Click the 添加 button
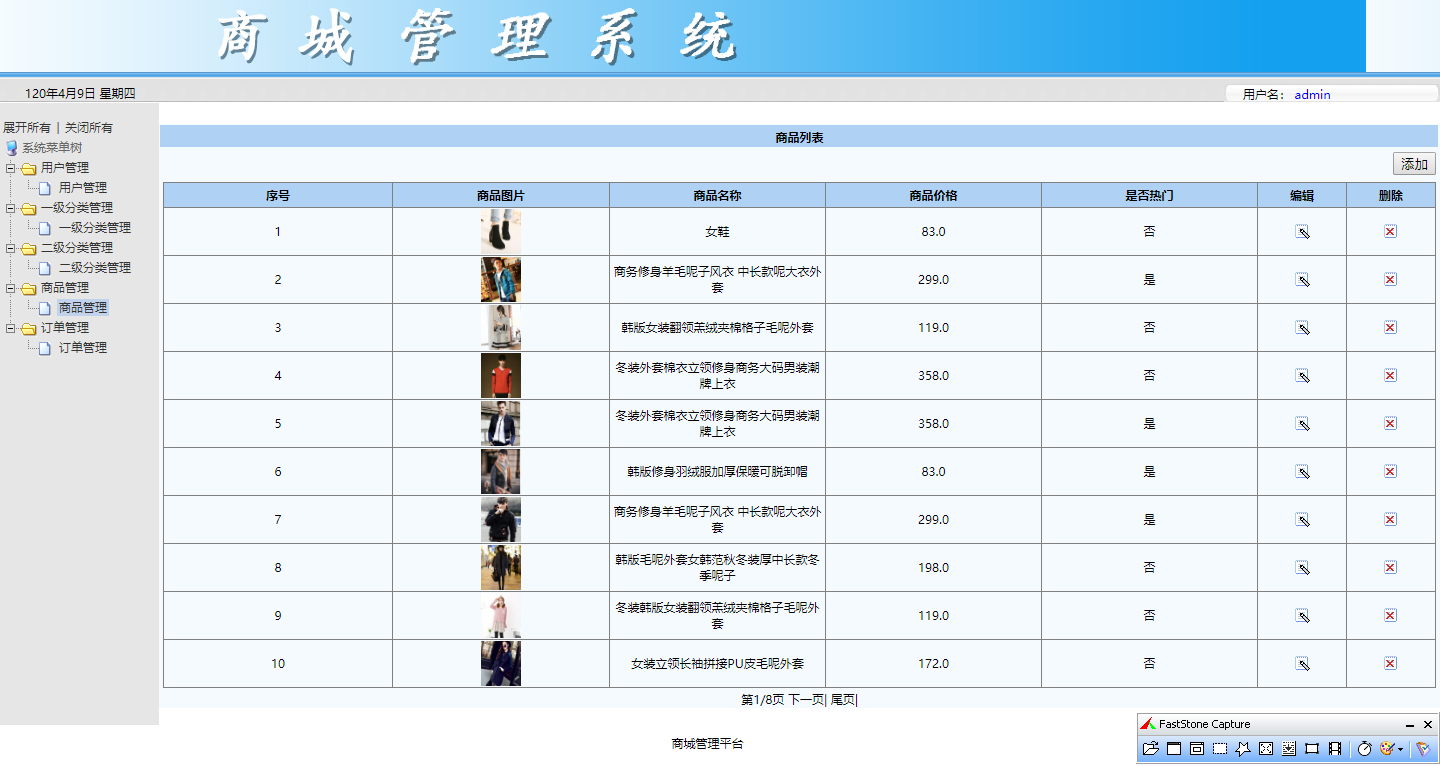Screen dimensions: 1440x766 (x=1414, y=164)
